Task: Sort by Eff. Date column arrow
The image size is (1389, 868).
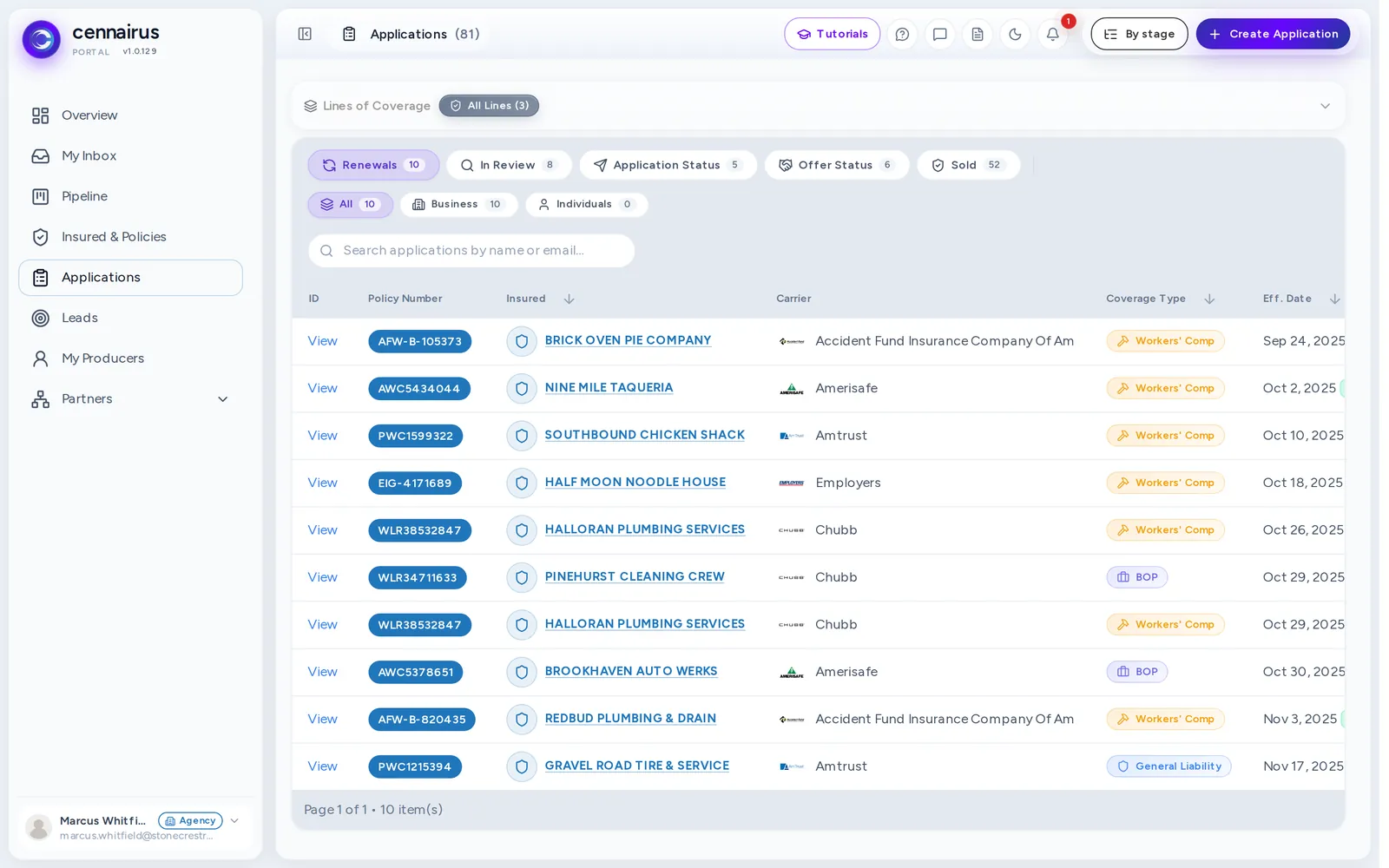Action: [1334, 299]
